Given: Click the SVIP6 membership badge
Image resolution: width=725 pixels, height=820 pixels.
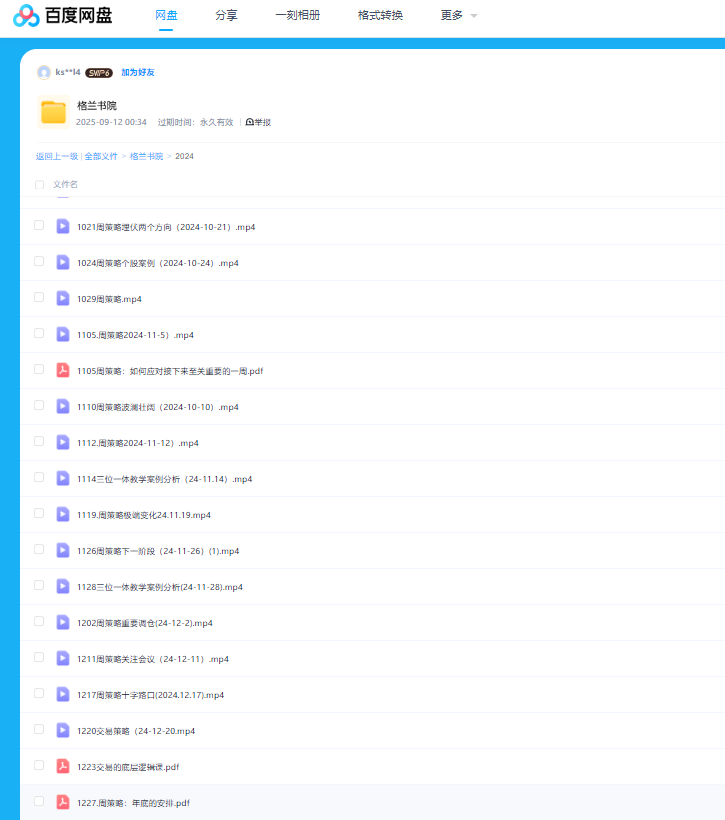Looking at the screenshot, I should (98, 72).
